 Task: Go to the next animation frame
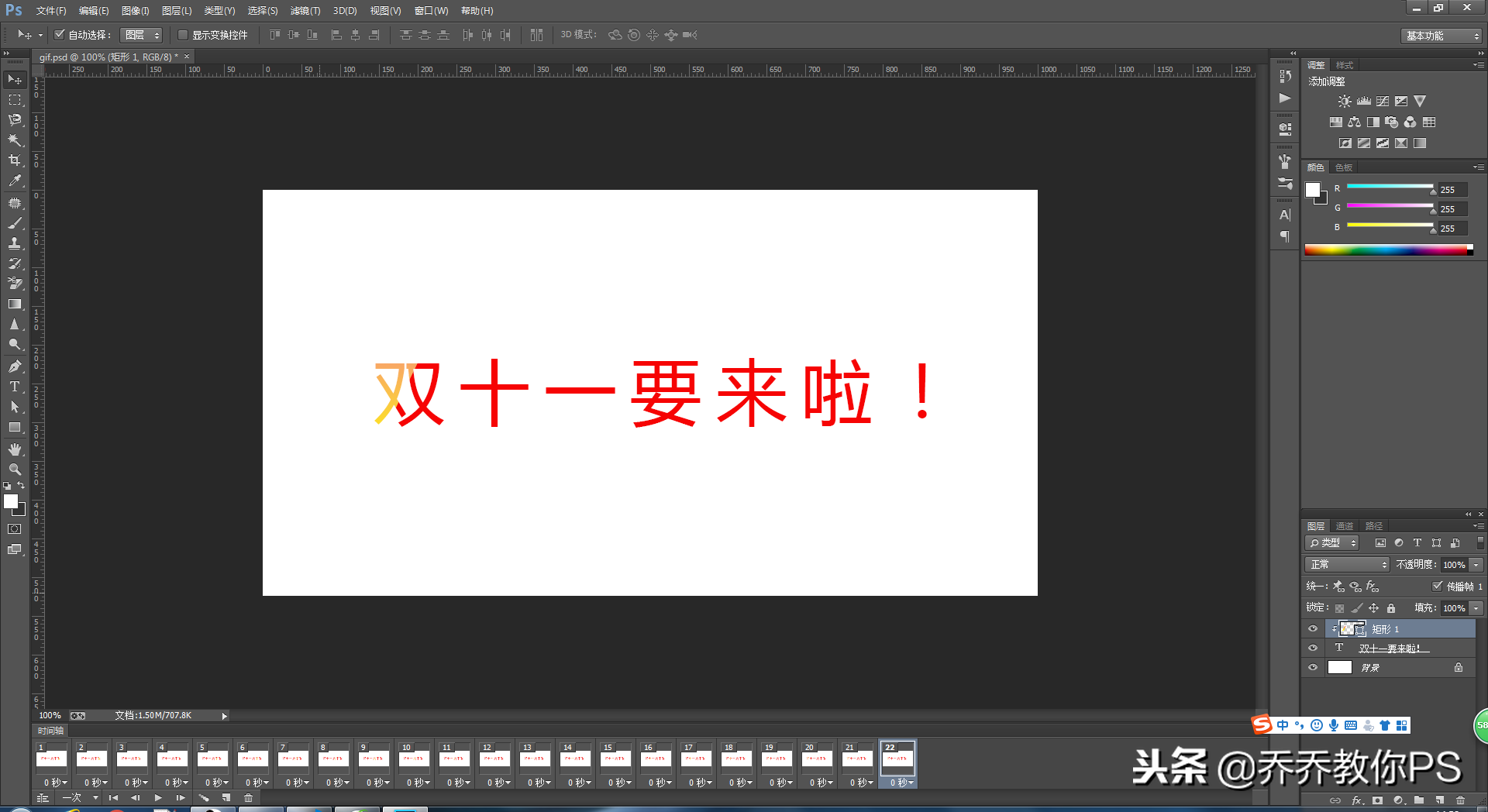click(x=181, y=798)
